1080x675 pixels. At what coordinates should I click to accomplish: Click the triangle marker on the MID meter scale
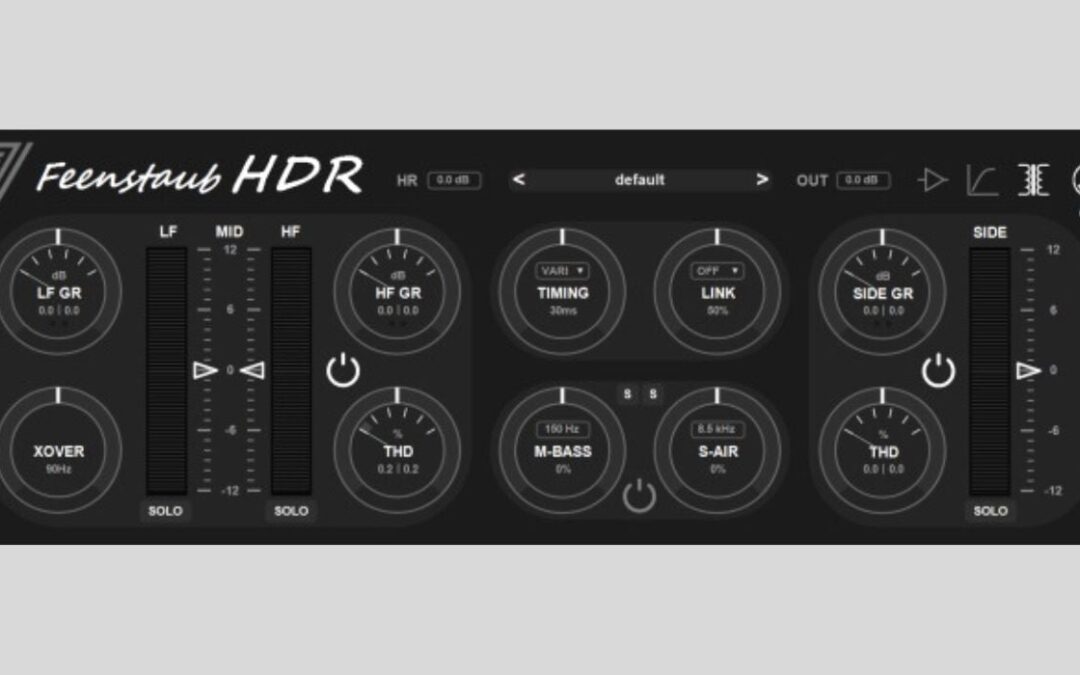point(205,371)
